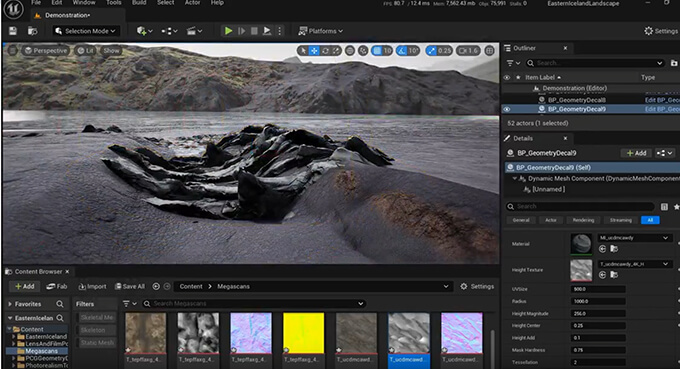The width and height of the screenshot is (680, 369).
Task: Open the Platforms dropdown
Action: pos(320,31)
